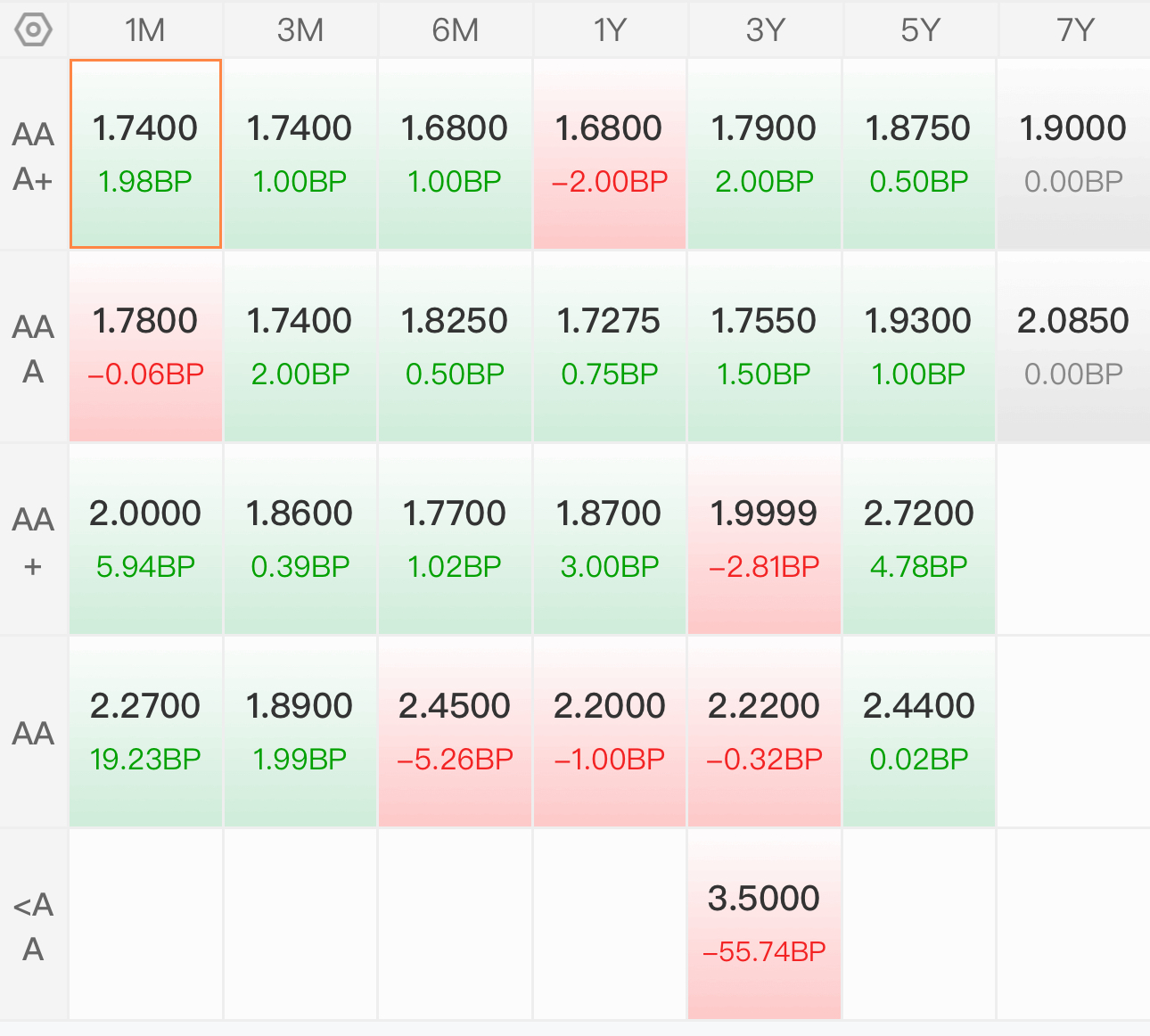Open the hexagon settings icon
This screenshot has width=1150, height=1036.
pyautogui.click(x=33, y=29)
